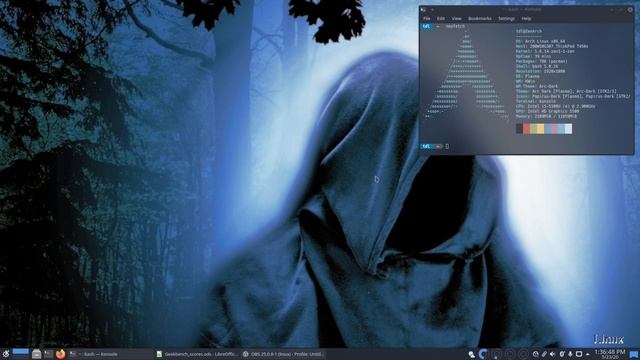Screen dimensions: 640x360
Task: Click the Arch Linux ASCII logo in terminal
Action: pyautogui.click(x=467, y=76)
